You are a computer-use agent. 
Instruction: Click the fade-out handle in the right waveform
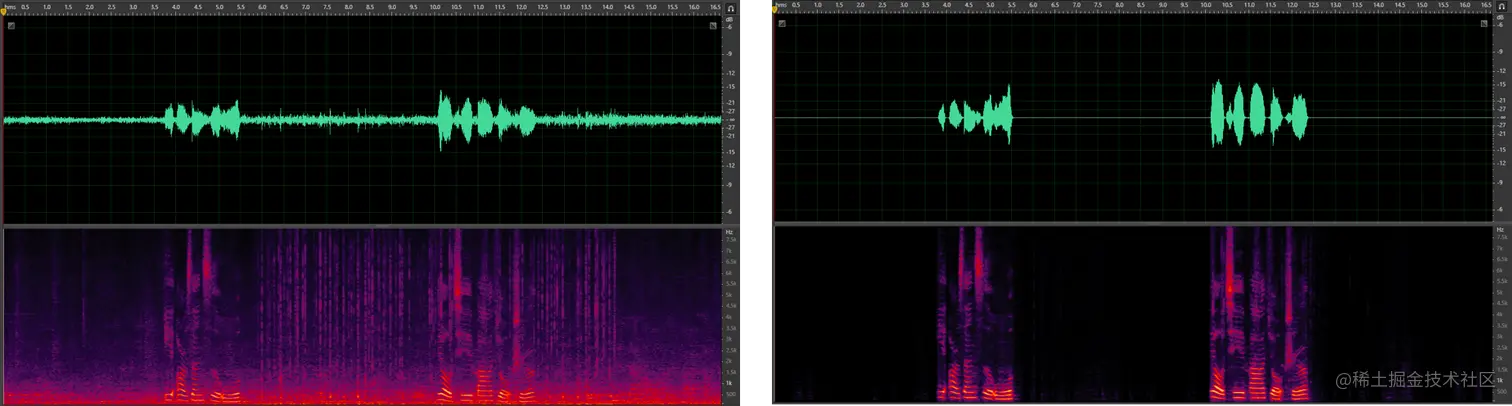[1484, 24]
